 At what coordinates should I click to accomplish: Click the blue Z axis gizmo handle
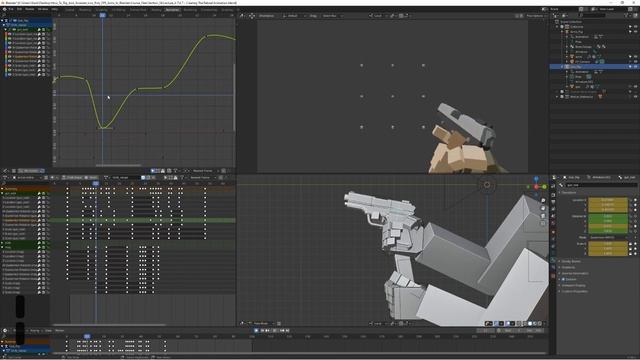(536, 179)
